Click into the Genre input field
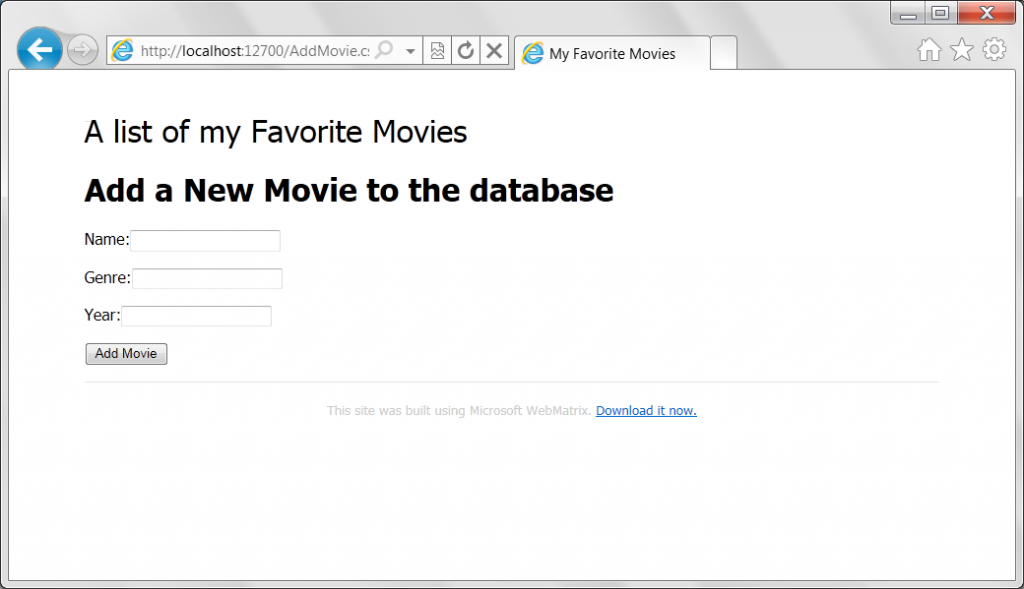Screen dimensions: 1024x589 pyautogui.click(x=207, y=278)
